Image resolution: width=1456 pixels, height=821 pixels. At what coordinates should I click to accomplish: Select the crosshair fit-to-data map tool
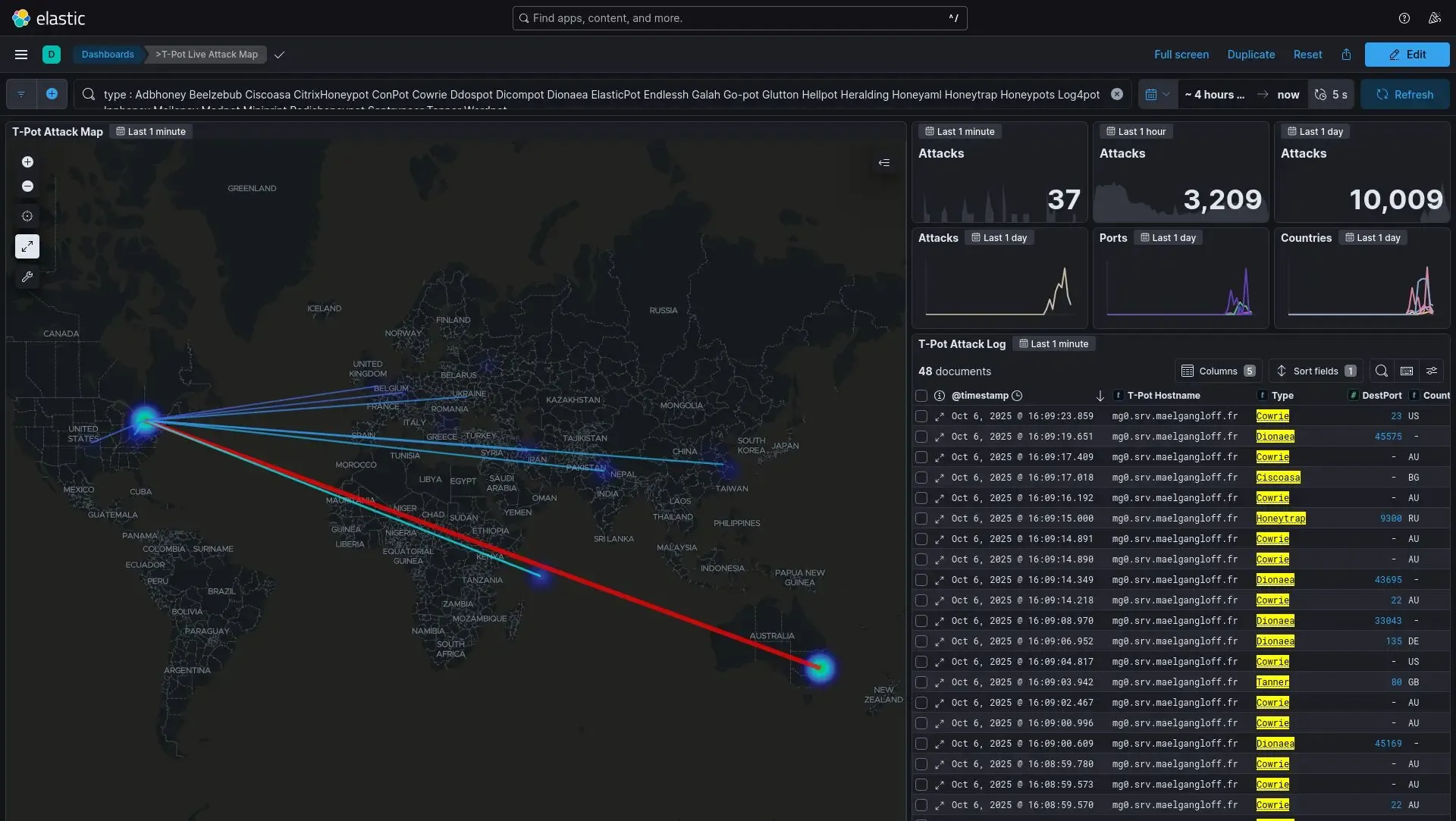pyautogui.click(x=27, y=217)
